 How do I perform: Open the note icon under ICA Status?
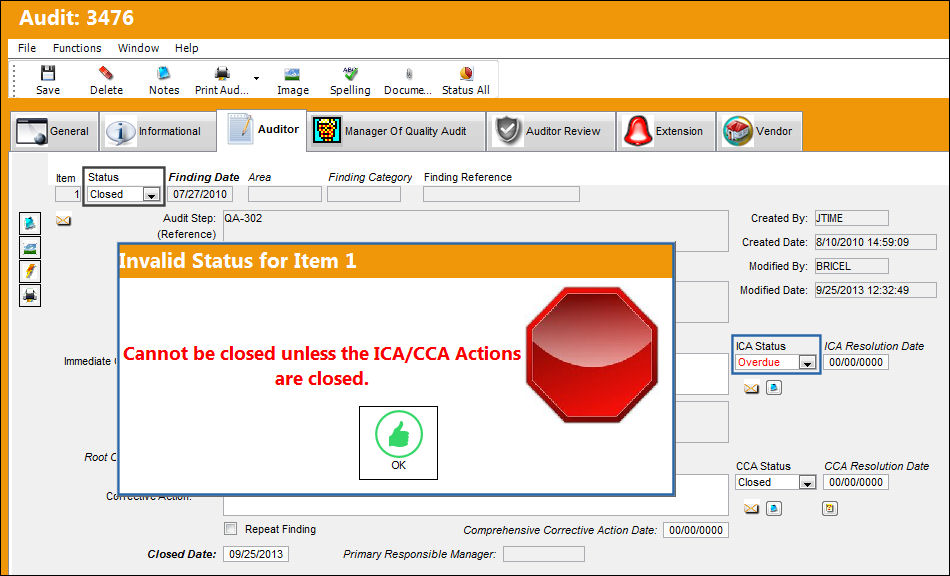pos(774,388)
